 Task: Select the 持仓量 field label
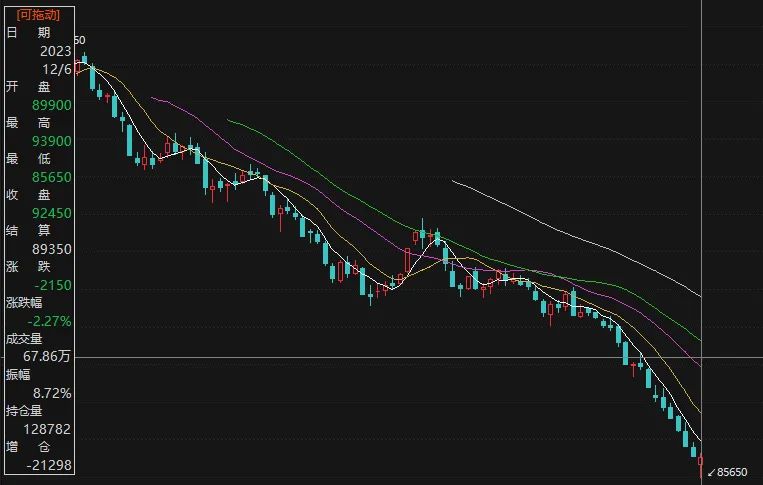pyautogui.click(x=24, y=411)
